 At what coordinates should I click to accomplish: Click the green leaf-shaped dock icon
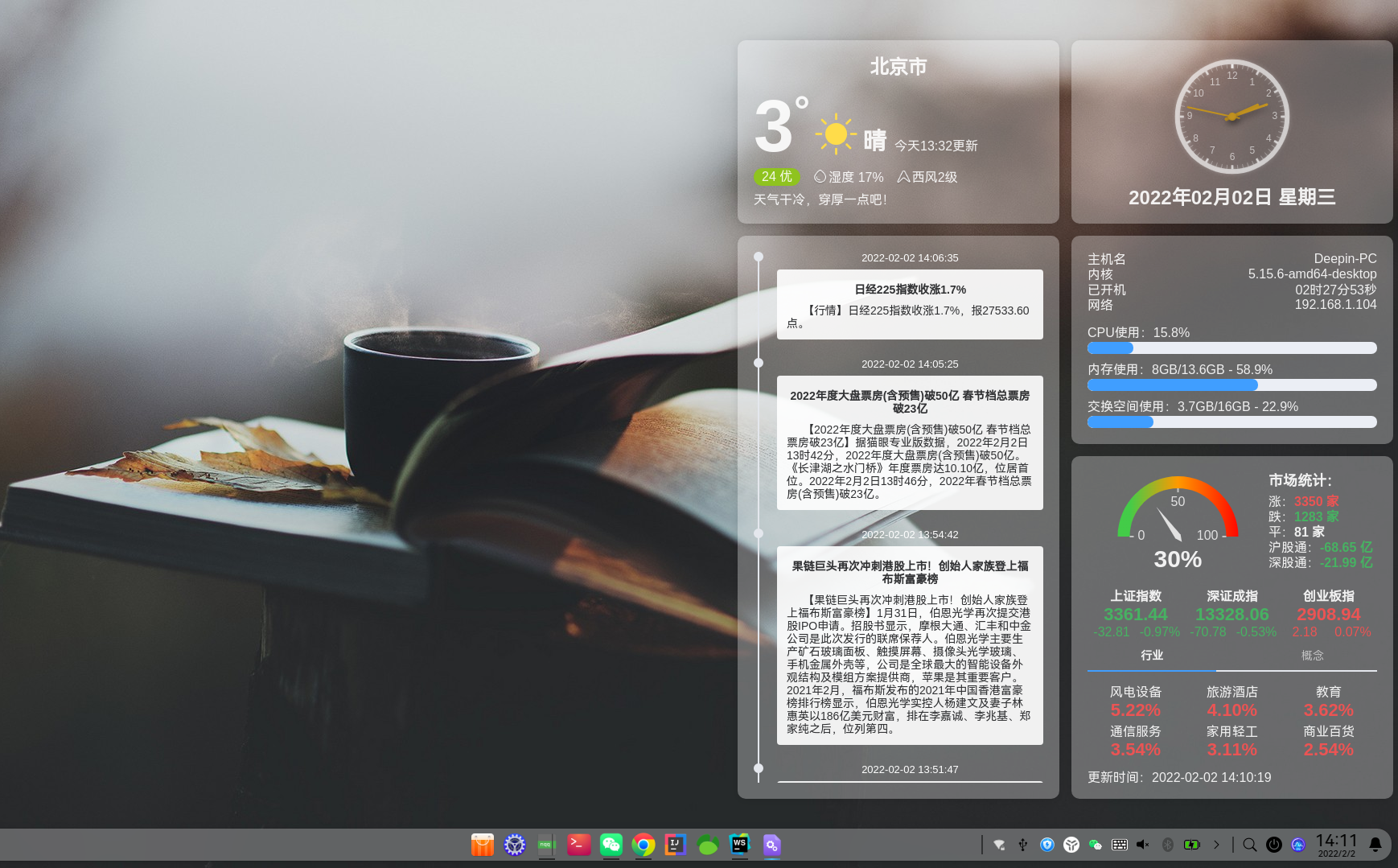pos(708,845)
